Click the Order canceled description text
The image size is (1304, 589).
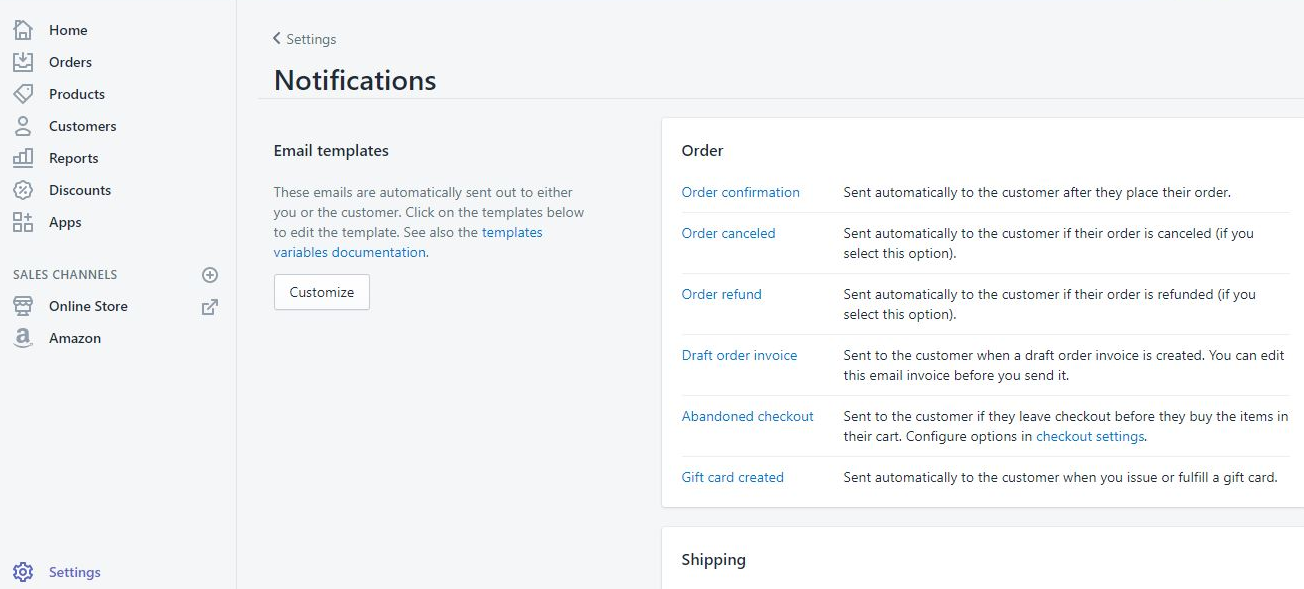(1049, 243)
